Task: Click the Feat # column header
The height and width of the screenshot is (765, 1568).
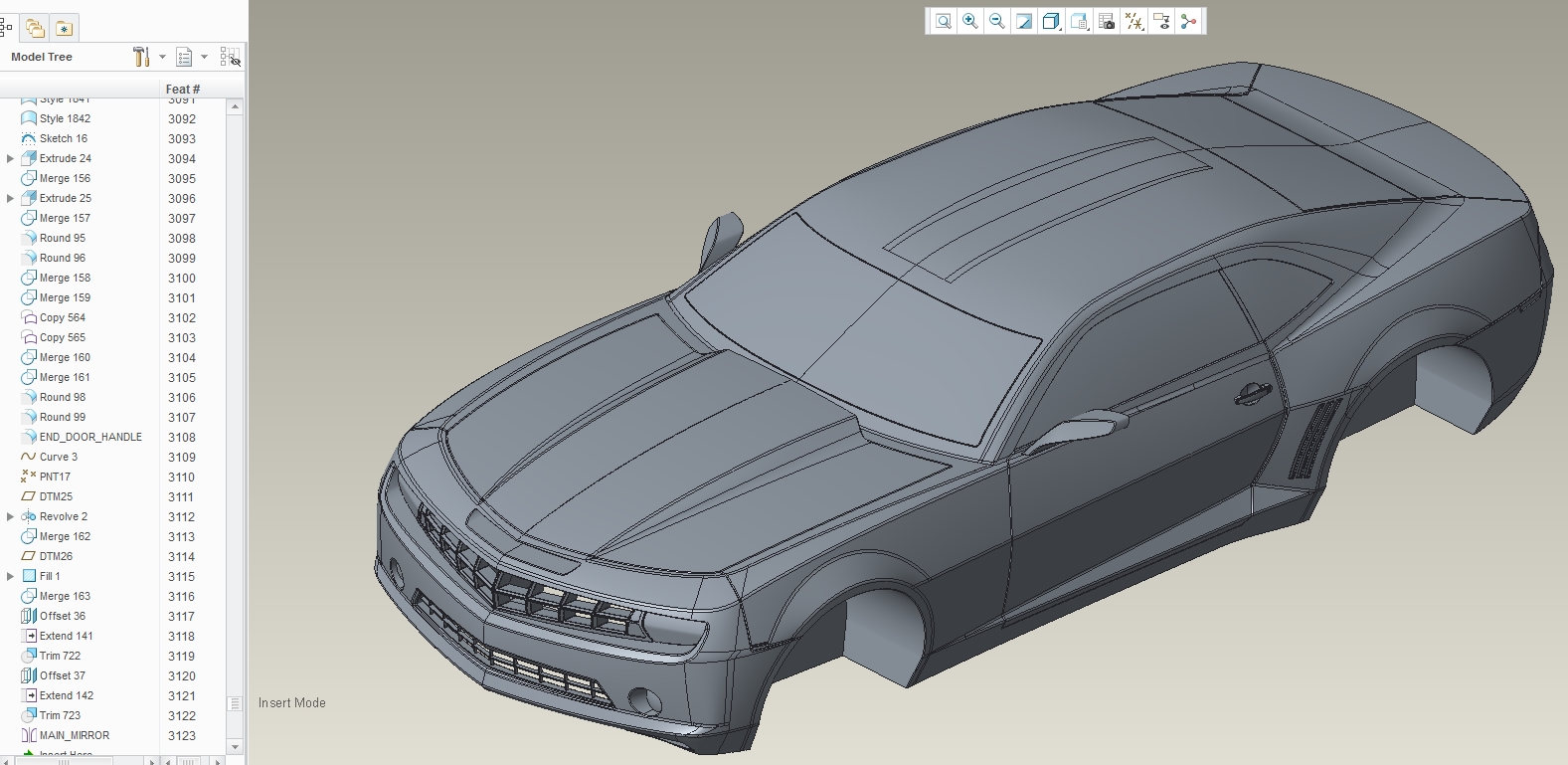Action: (183, 89)
